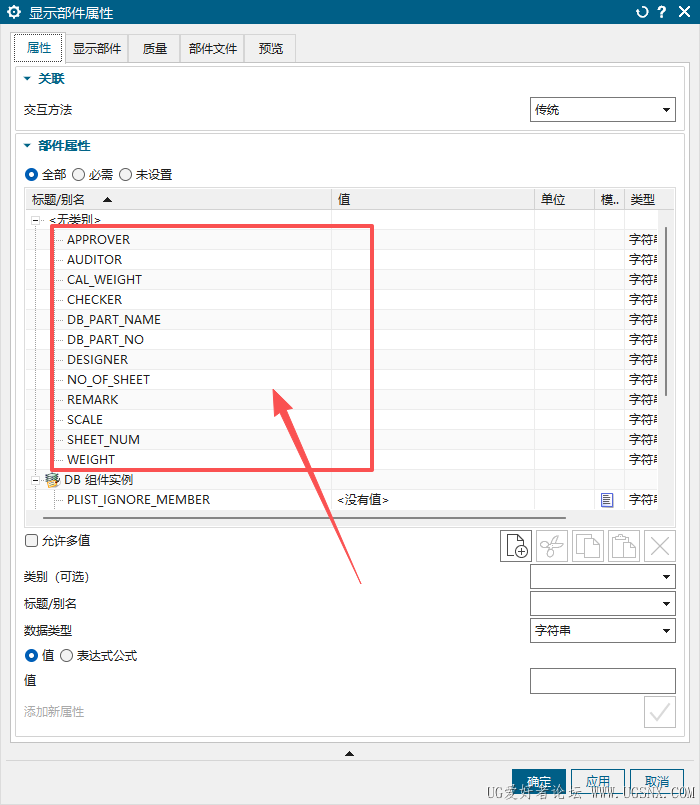Viewport: 700px width, 805px height.
Task: Select the 表达式公式 radio button
Action: pos(66,656)
